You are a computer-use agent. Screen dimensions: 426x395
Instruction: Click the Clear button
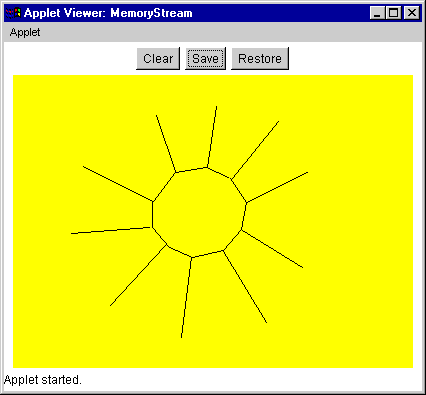158,59
